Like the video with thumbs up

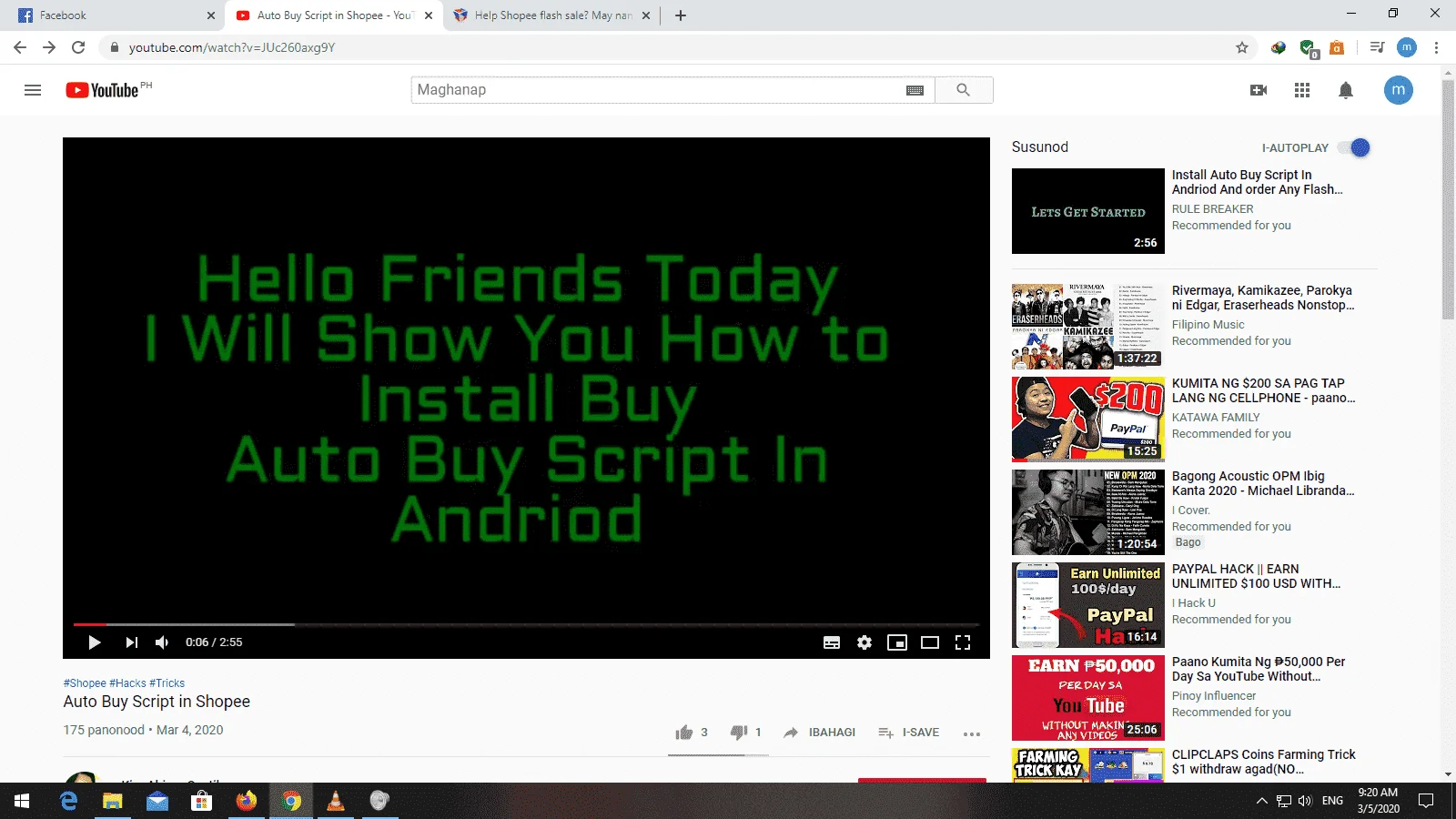coord(684,733)
